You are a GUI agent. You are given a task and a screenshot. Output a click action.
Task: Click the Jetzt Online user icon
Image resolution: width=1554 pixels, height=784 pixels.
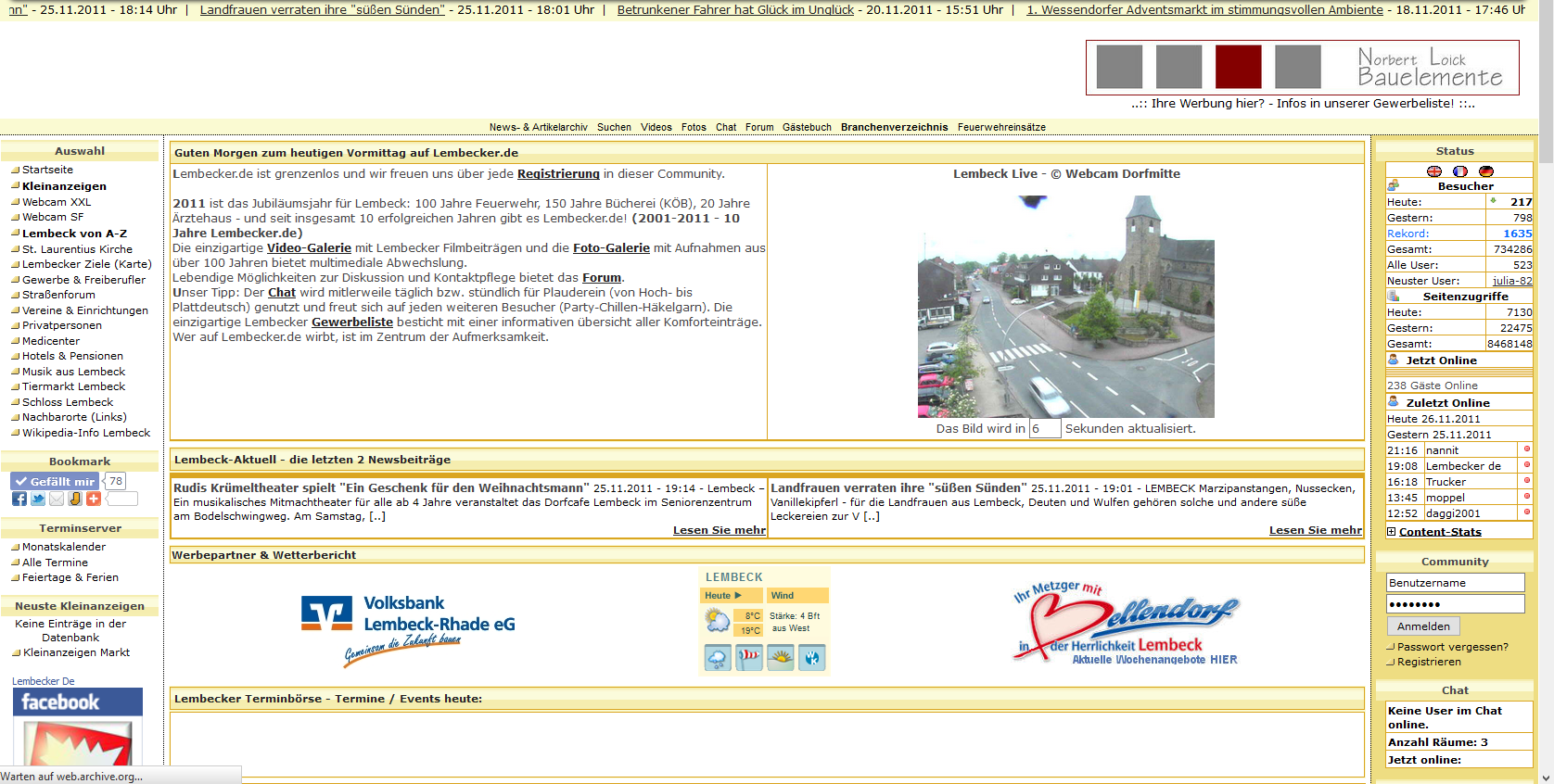click(1394, 360)
